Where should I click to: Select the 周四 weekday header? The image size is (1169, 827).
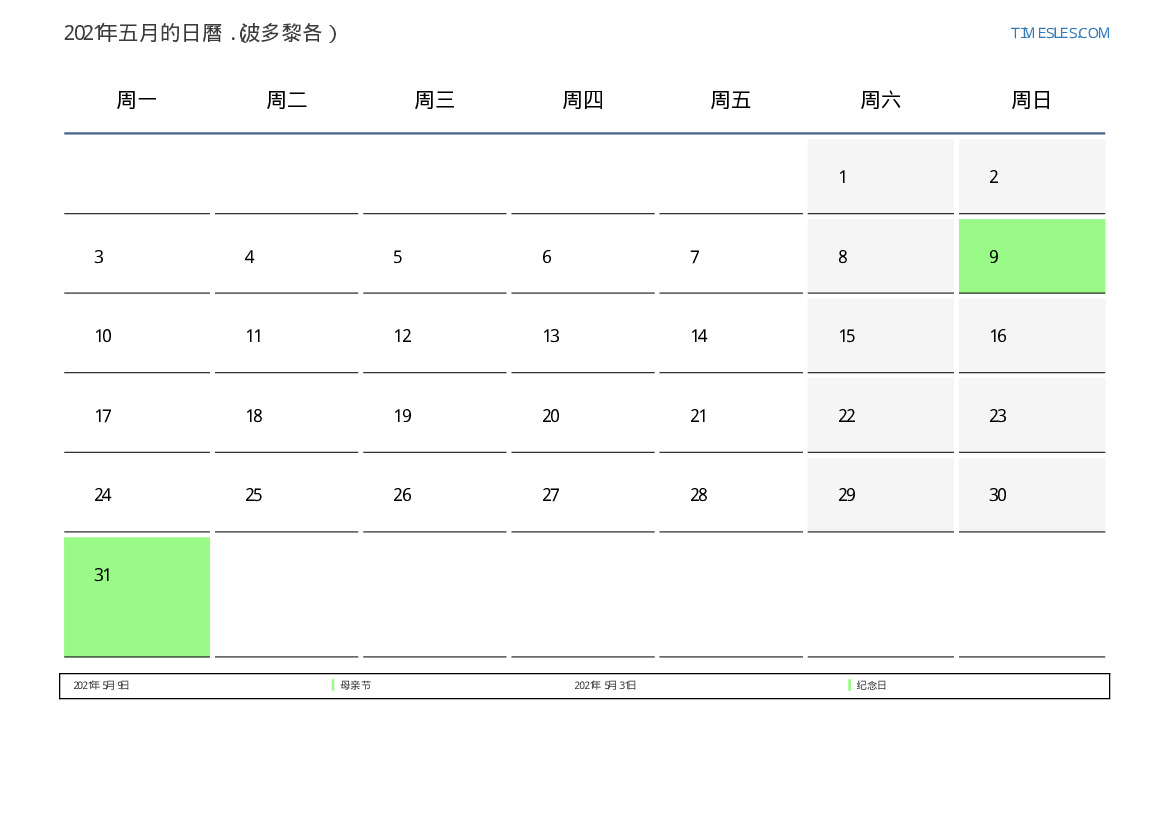pos(583,100)
